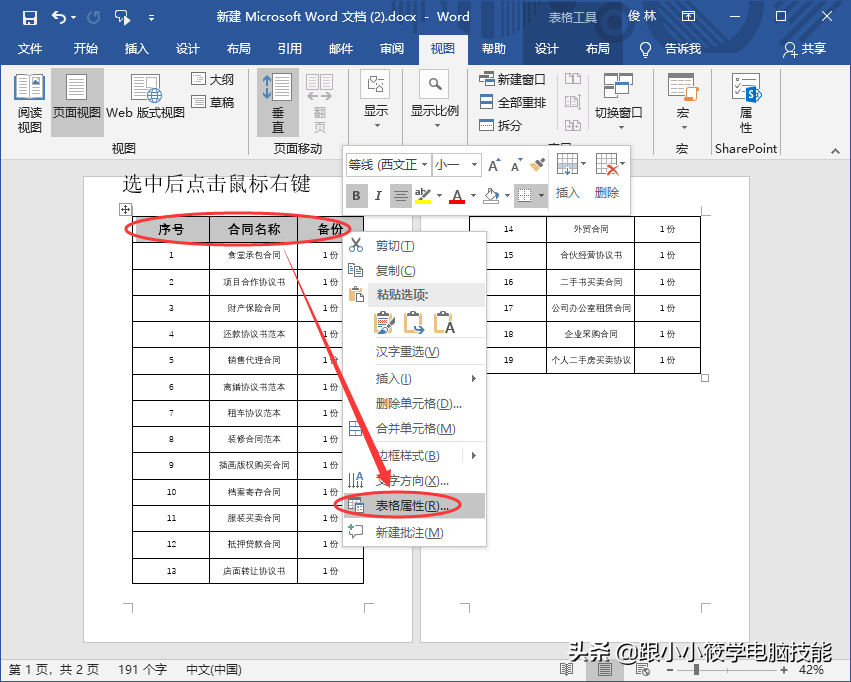Open font color dropdown arrow
This screenshot has height=682, width=851.
[473, 196]
